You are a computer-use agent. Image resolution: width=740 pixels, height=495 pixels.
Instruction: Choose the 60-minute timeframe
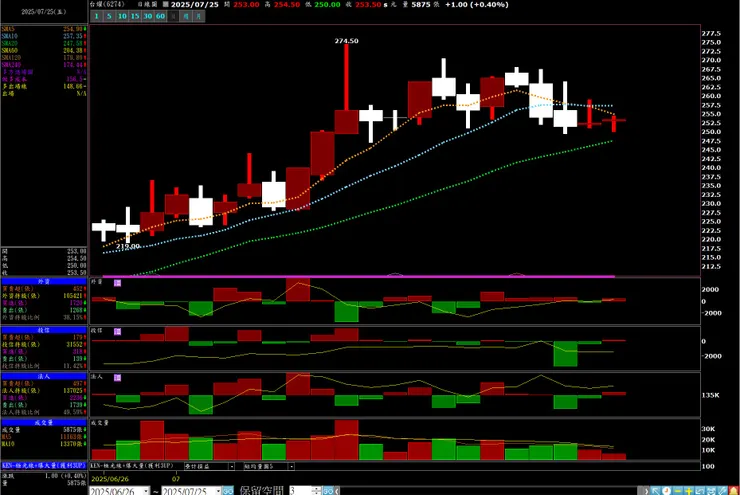click(160, 16)
